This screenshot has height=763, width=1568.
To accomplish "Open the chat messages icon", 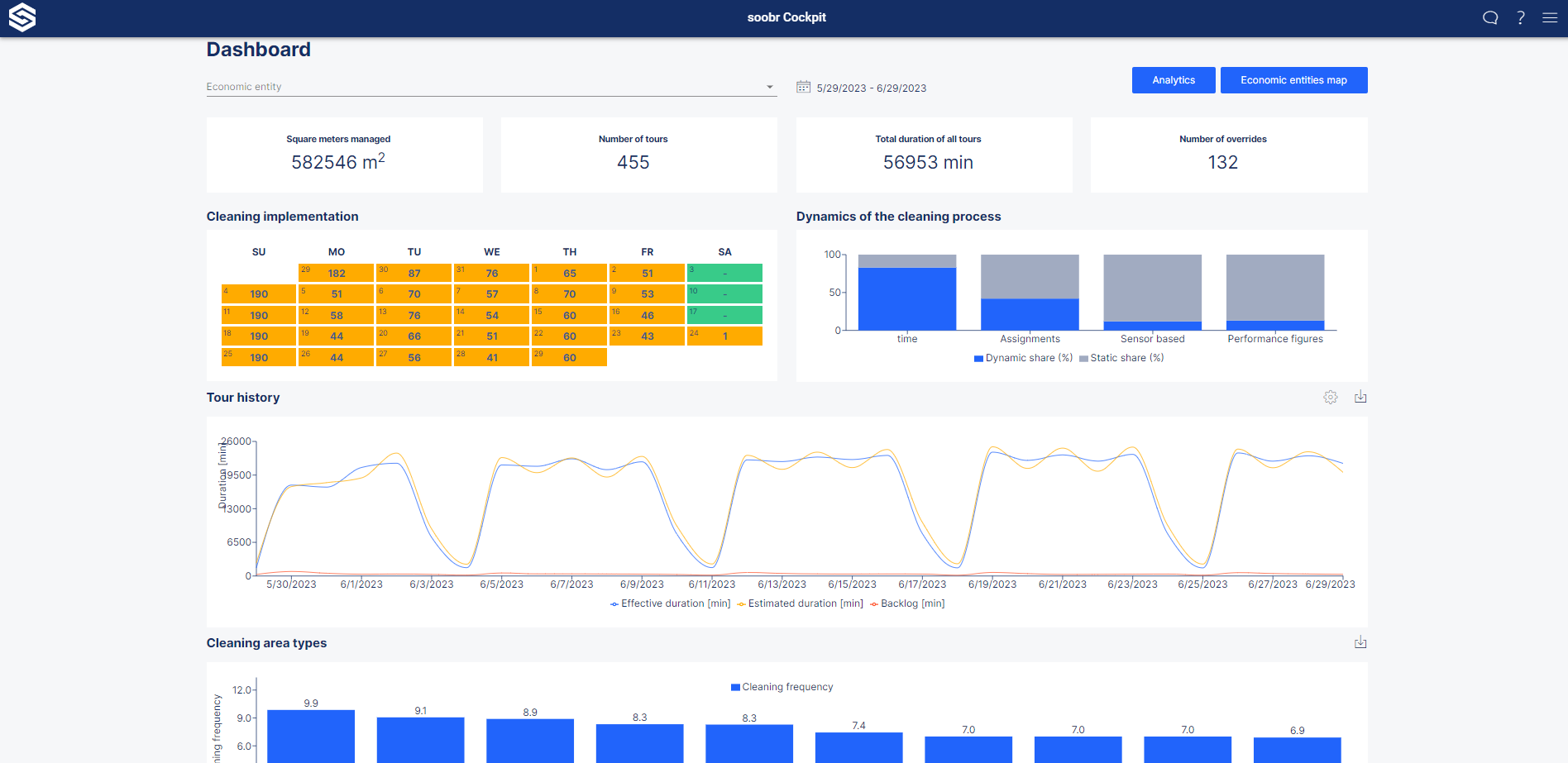I will pyautogui.click(x=1490, y=17).
